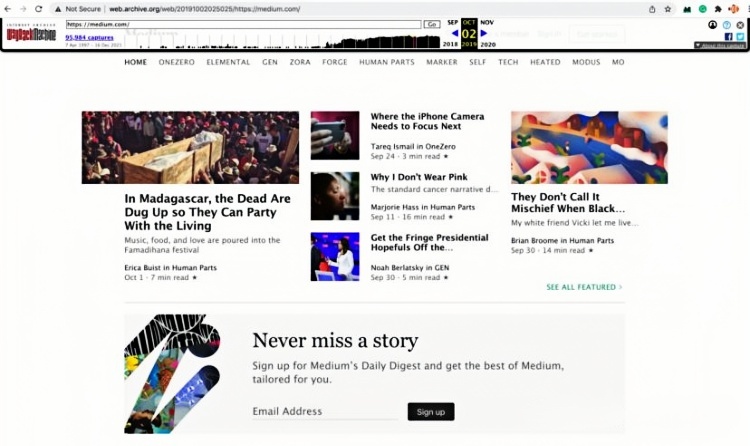Expand the About this capture panel
The image size is (750, 446).
coord(719,45)
